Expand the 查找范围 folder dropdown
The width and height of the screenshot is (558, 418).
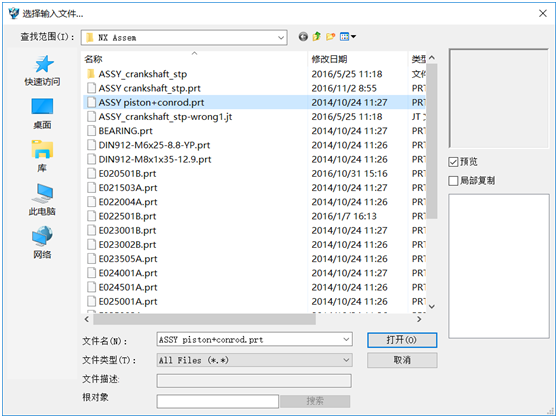(x=184, y=37)
